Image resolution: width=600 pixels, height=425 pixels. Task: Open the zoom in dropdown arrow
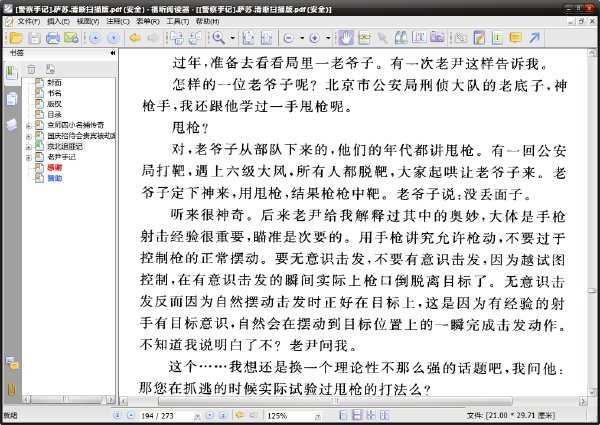click(x=328, y=38)
